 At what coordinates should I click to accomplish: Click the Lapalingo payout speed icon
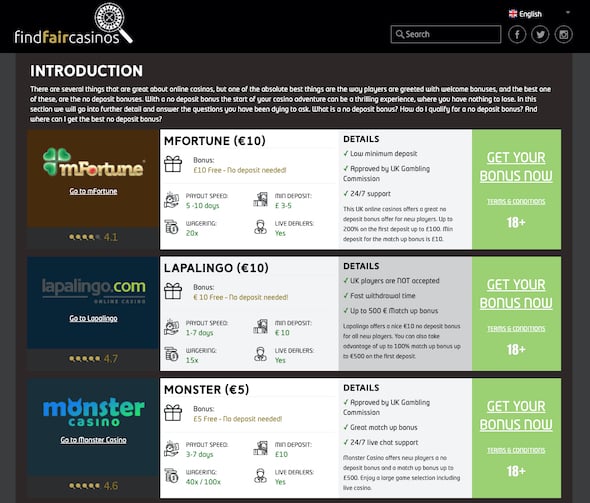point(171,327)
